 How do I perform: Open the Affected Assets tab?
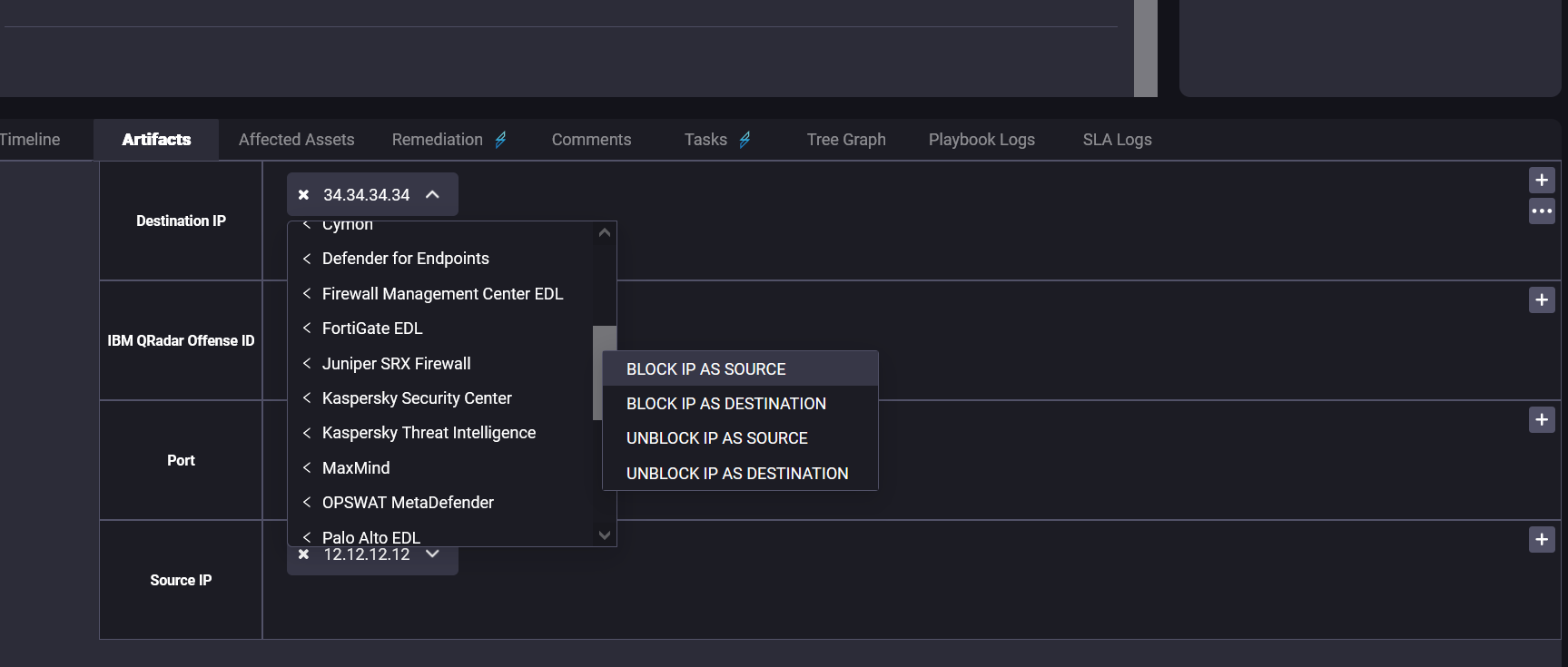tap(297, 140)
